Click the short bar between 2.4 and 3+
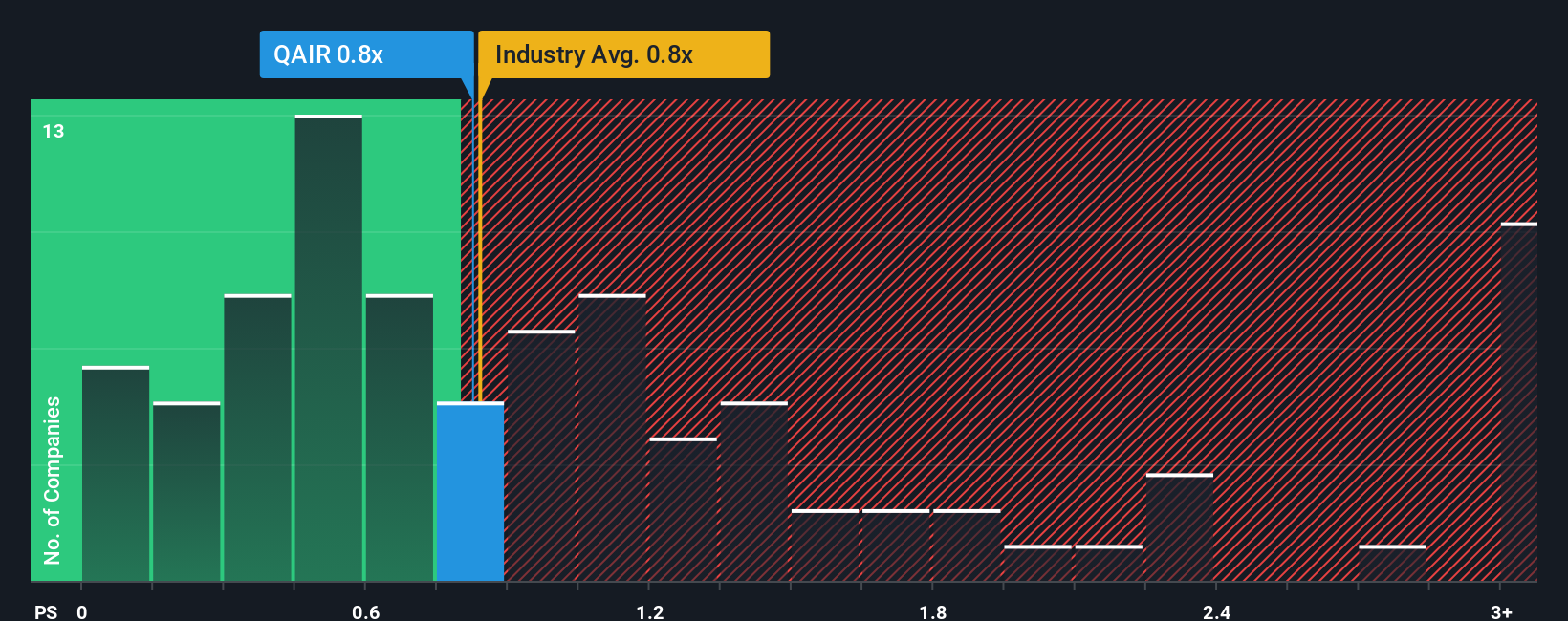 (1392, 564)
